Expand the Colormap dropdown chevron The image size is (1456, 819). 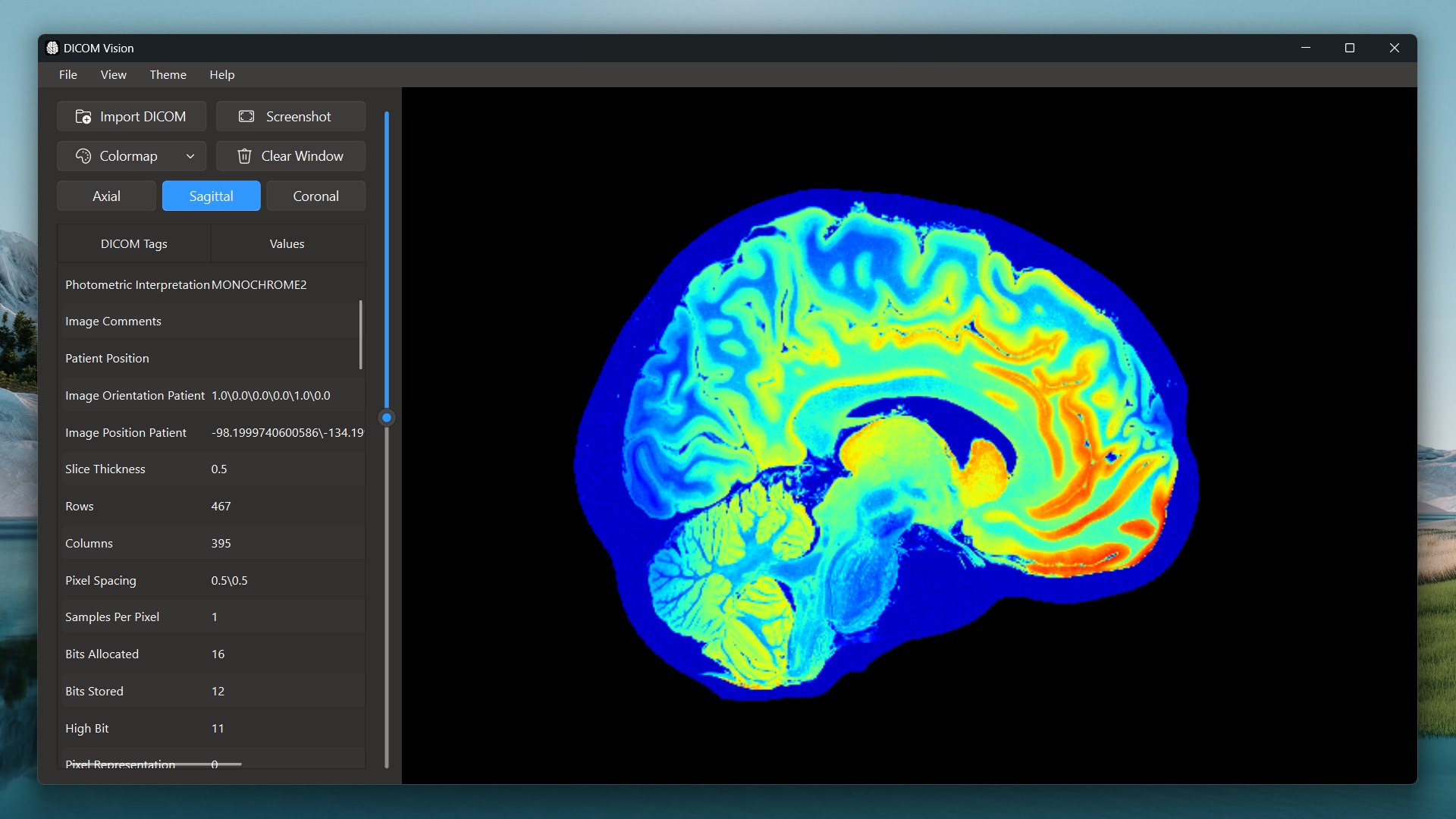point(190,156)
